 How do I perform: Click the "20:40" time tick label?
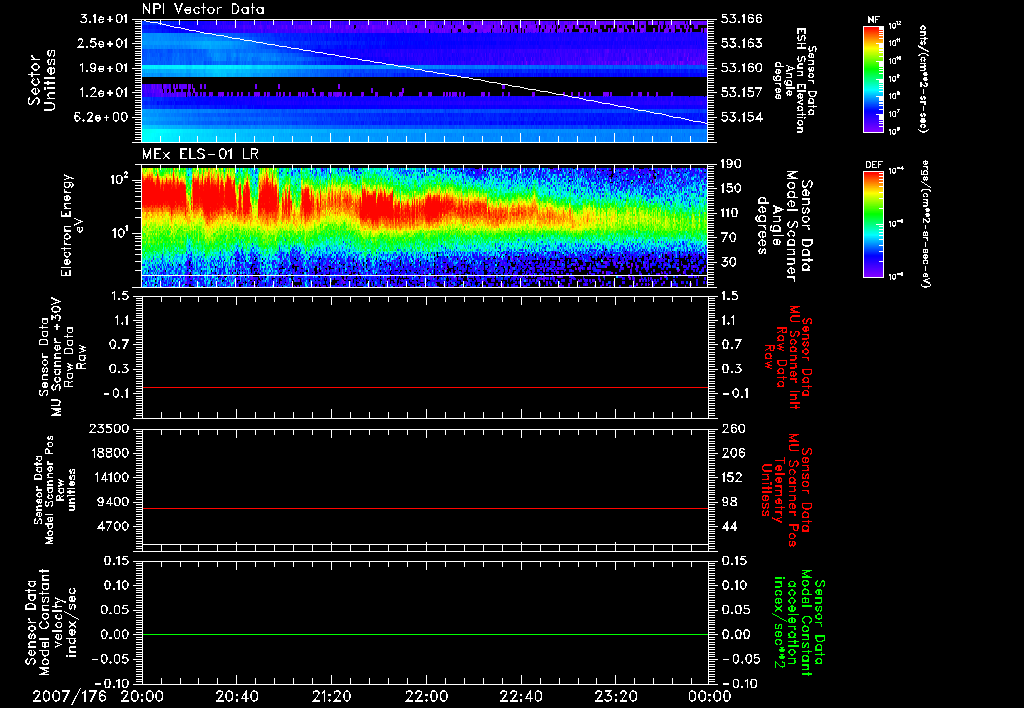point(236,696)
